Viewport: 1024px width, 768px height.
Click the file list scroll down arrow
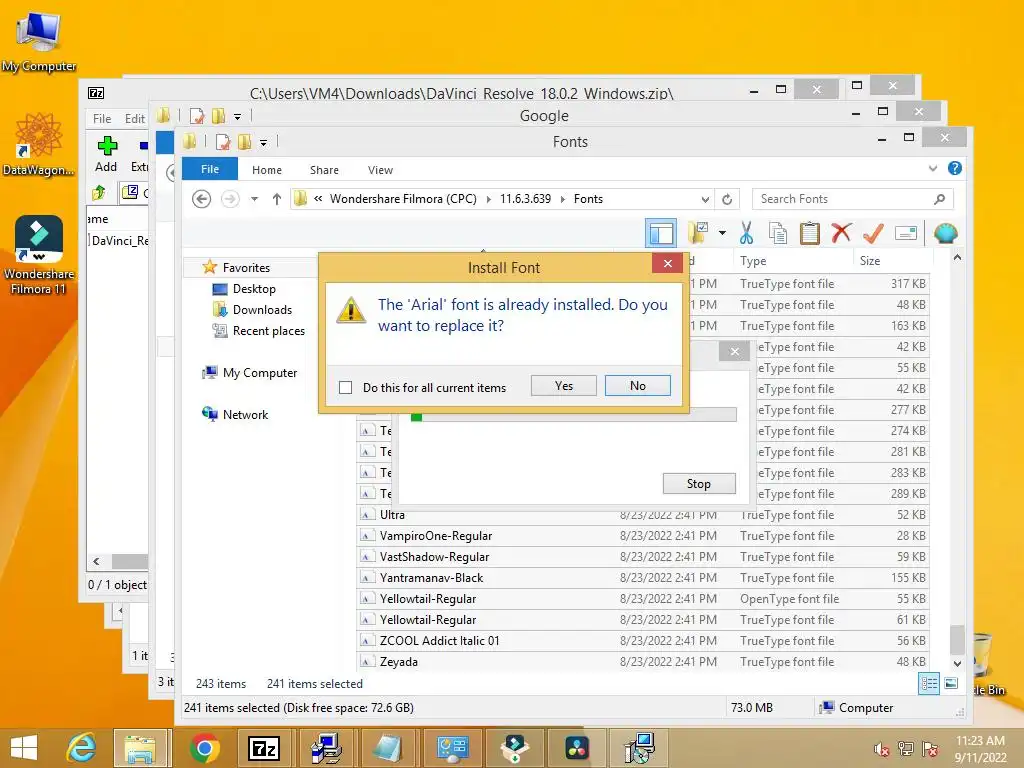coord(957,663)
